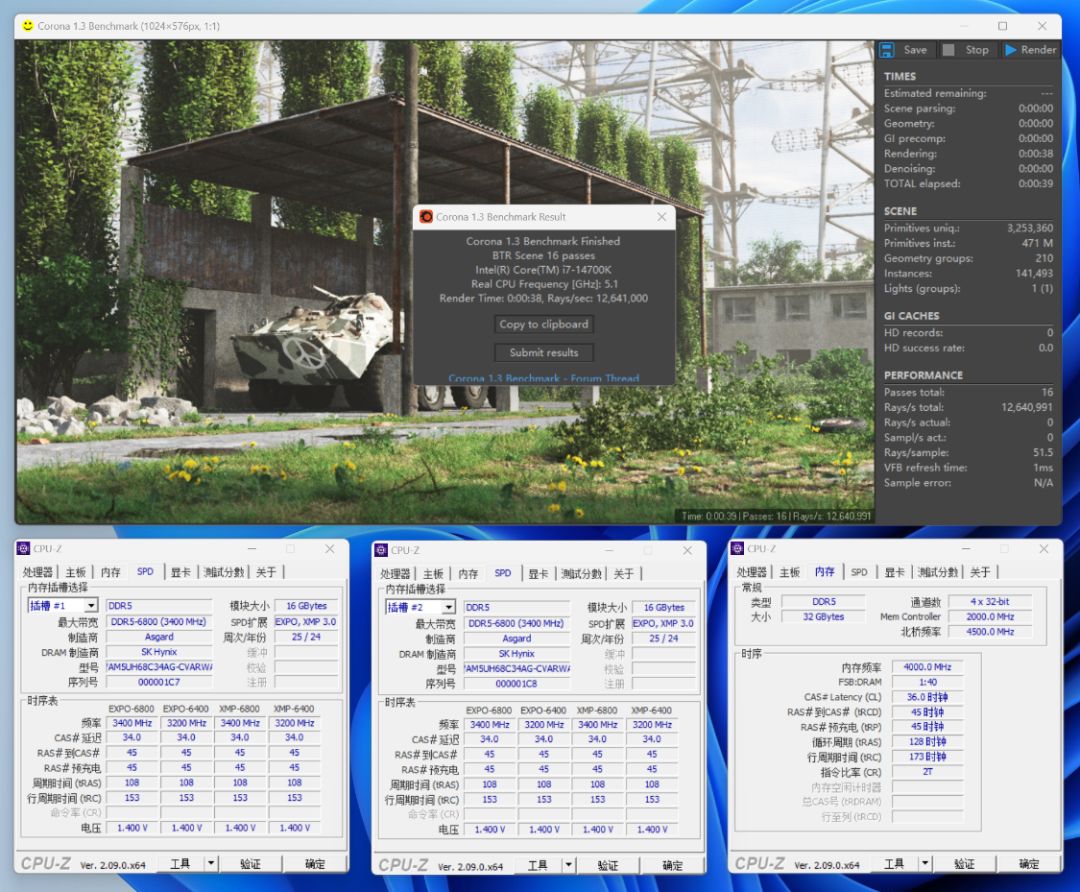
Task: Click 验证 button in slot #1 CPU-Z window
Action: 250,863
